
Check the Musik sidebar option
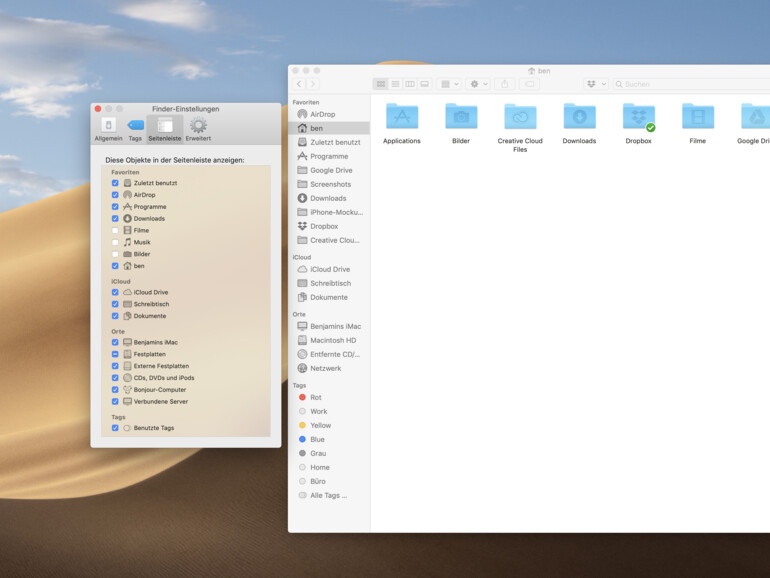point(115,242)
